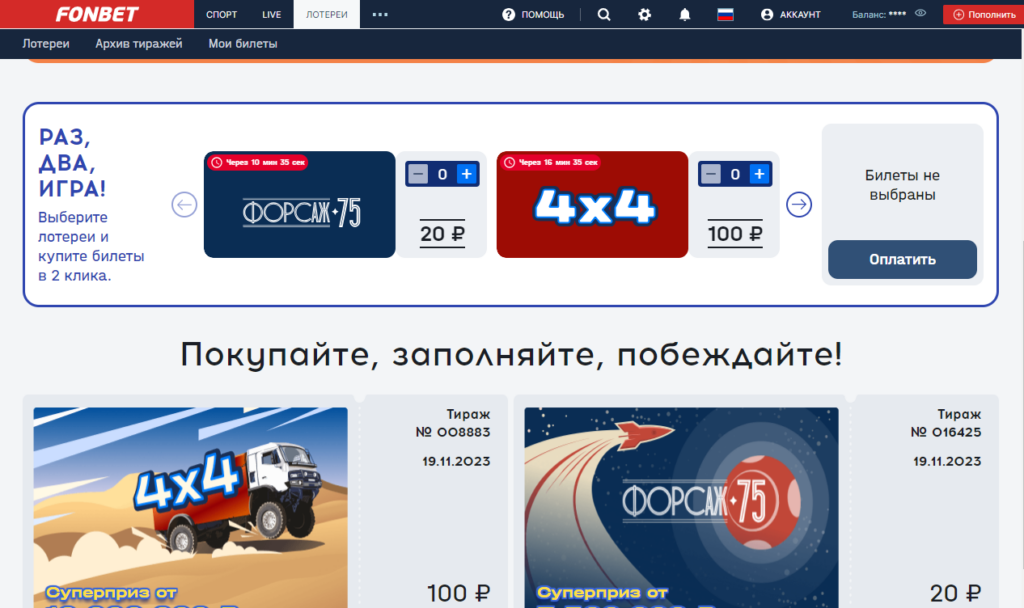Decrease Форсаж 75 ticket count
The image size is (1024, 608).
418,174
